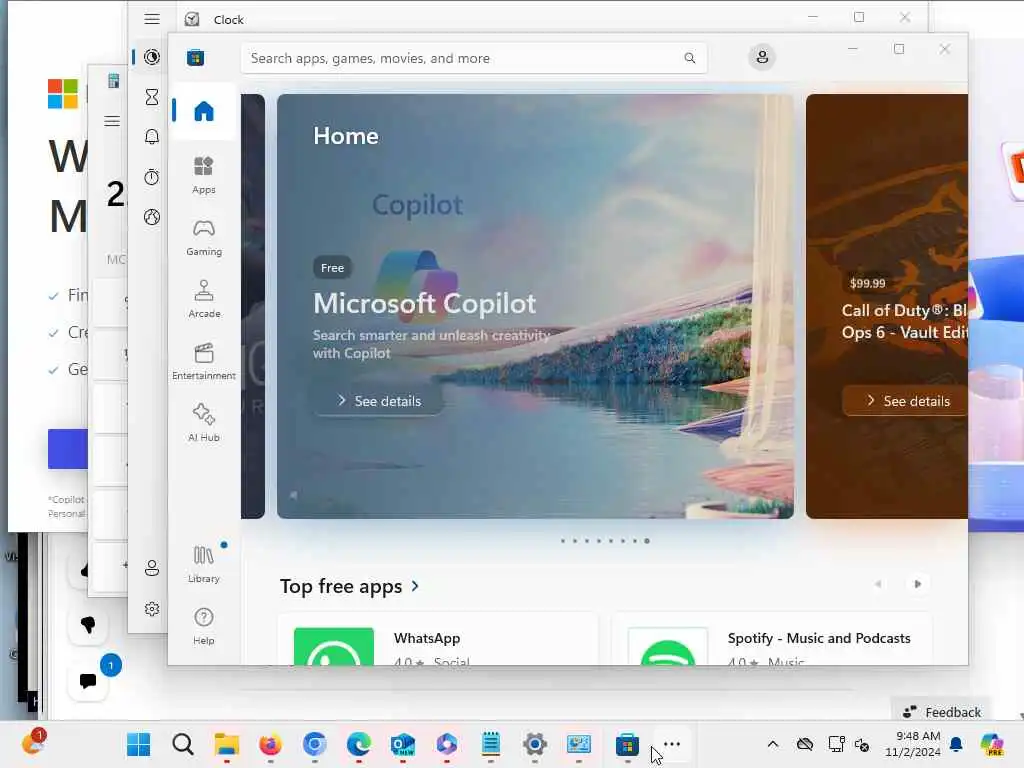The width and height of the screenshot is (1024, 768).
Task: Click the Microsoft Store logo icon
Action: click(195, 57)
